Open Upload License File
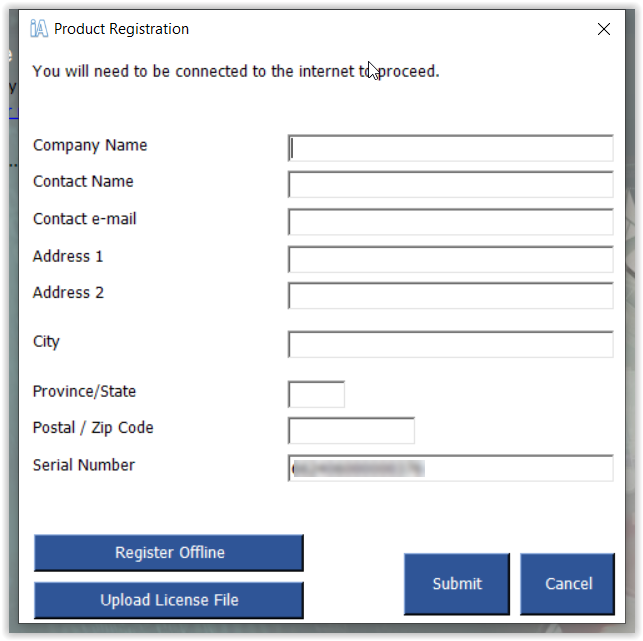The height and width of the screenshot is (641, 643). pyautogui.click(x=169, y=600)
